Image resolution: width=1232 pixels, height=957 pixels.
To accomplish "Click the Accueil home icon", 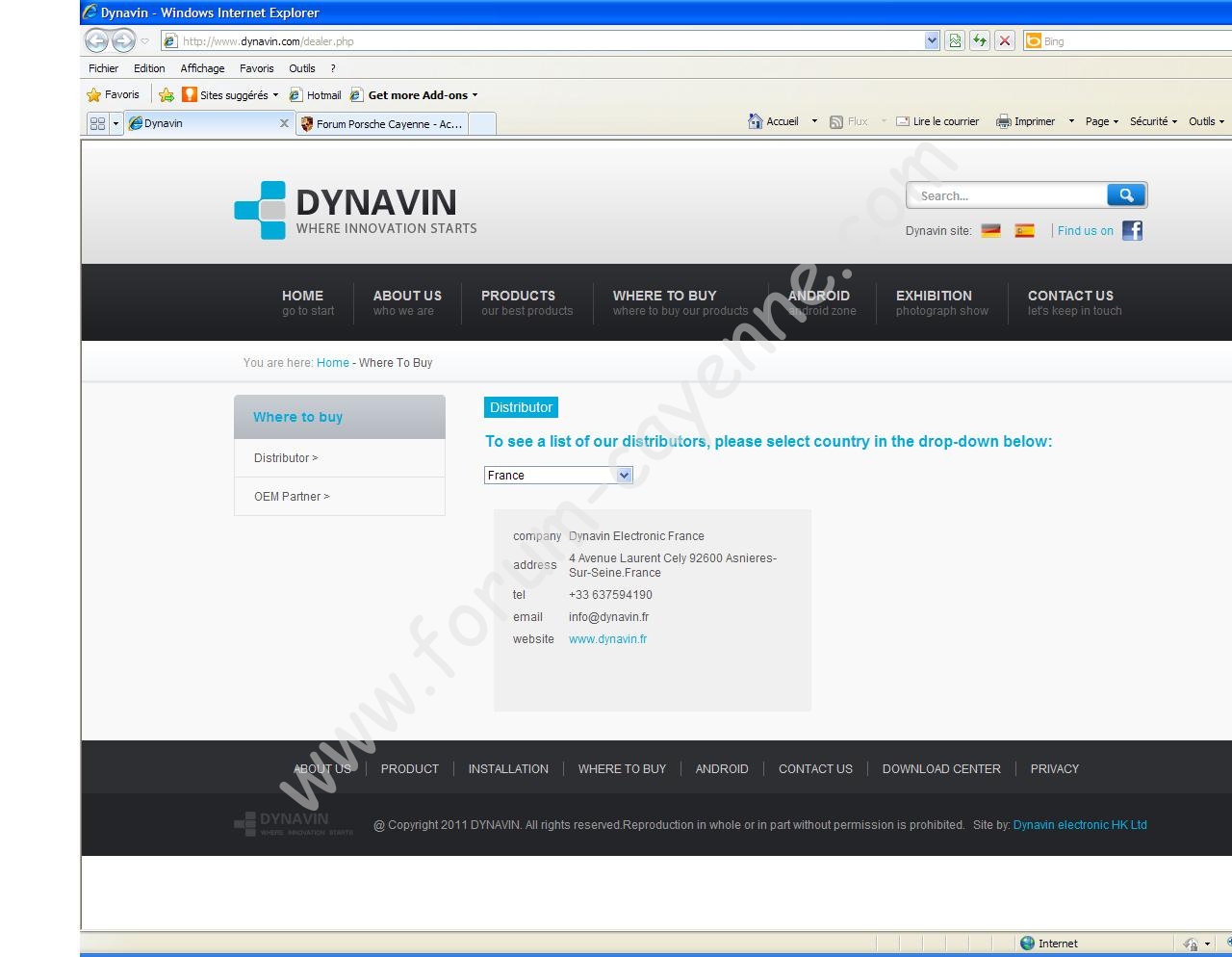I will [756, 121].
